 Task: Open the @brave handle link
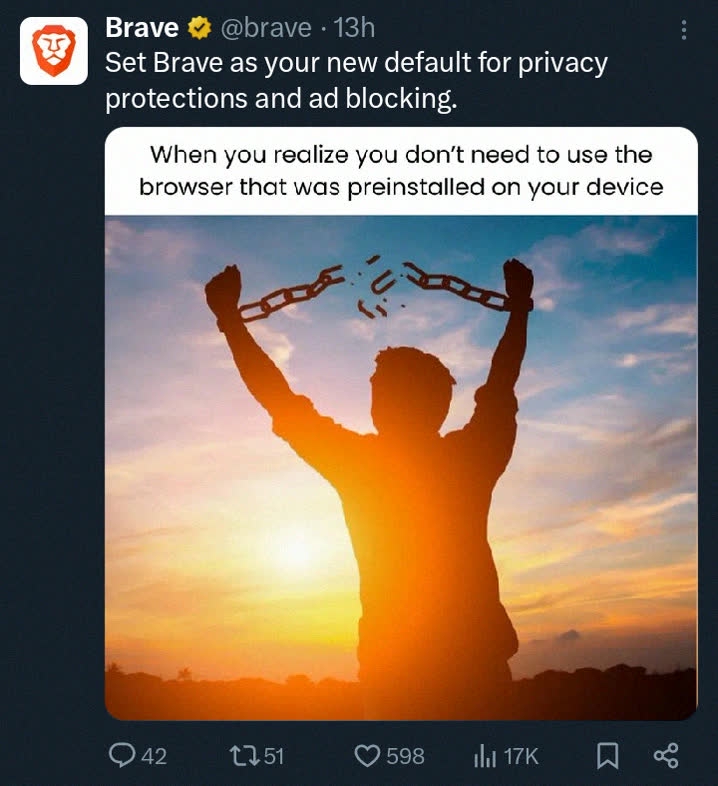click(266, 28)
